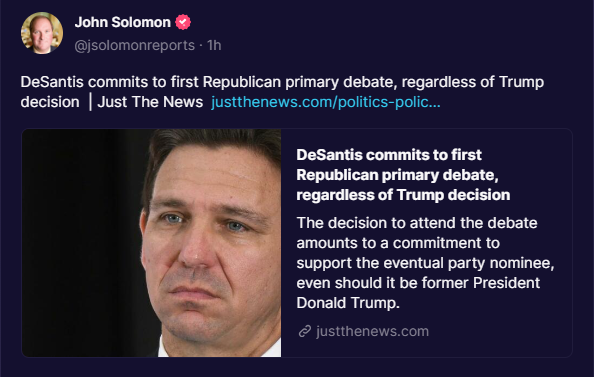Screen dimensions: 594x377
Task: Open the 1h post timestamp
Action: 214,45
